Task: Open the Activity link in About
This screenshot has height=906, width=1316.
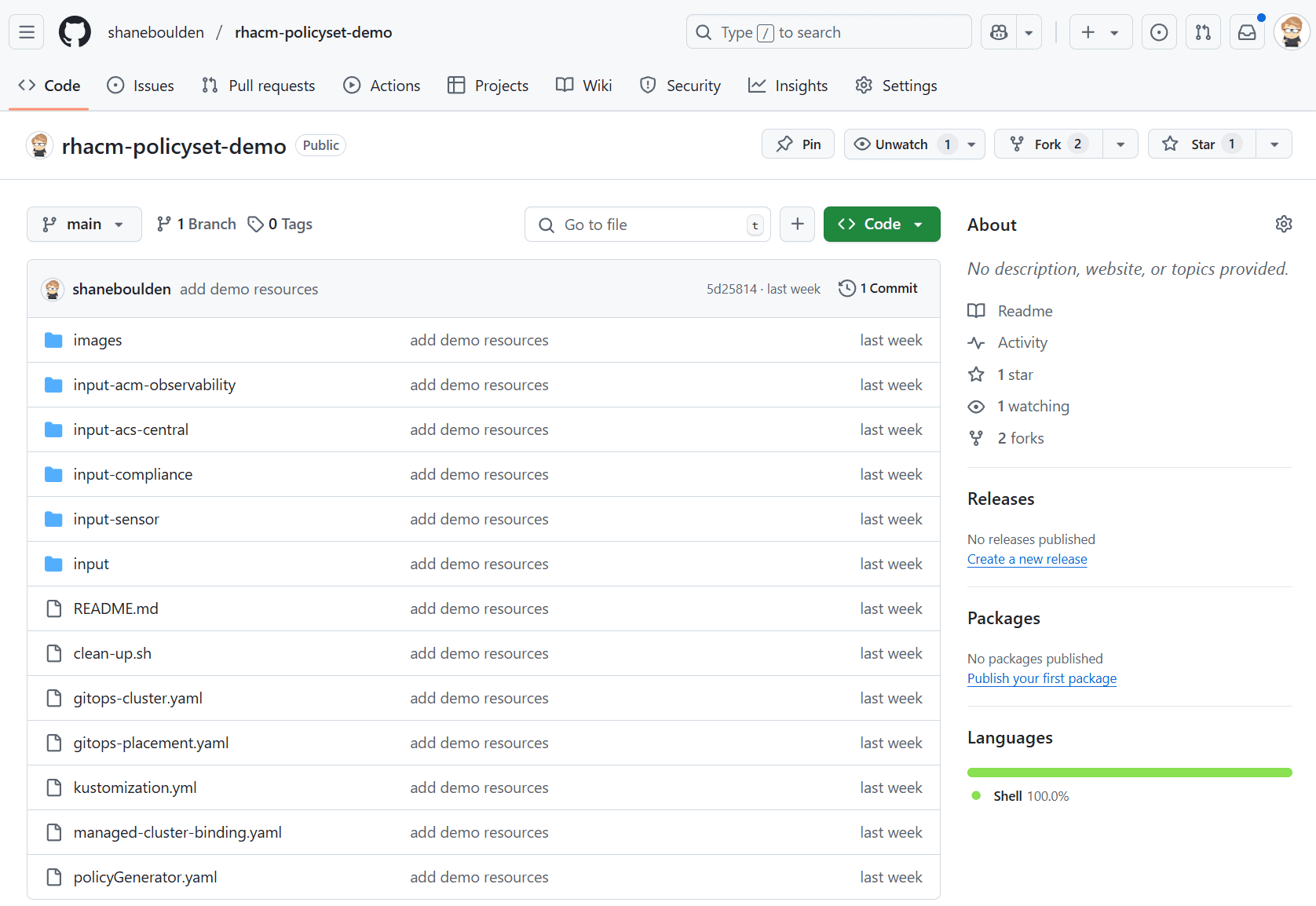Action: pyautogui.click(x=1008, y=343)
